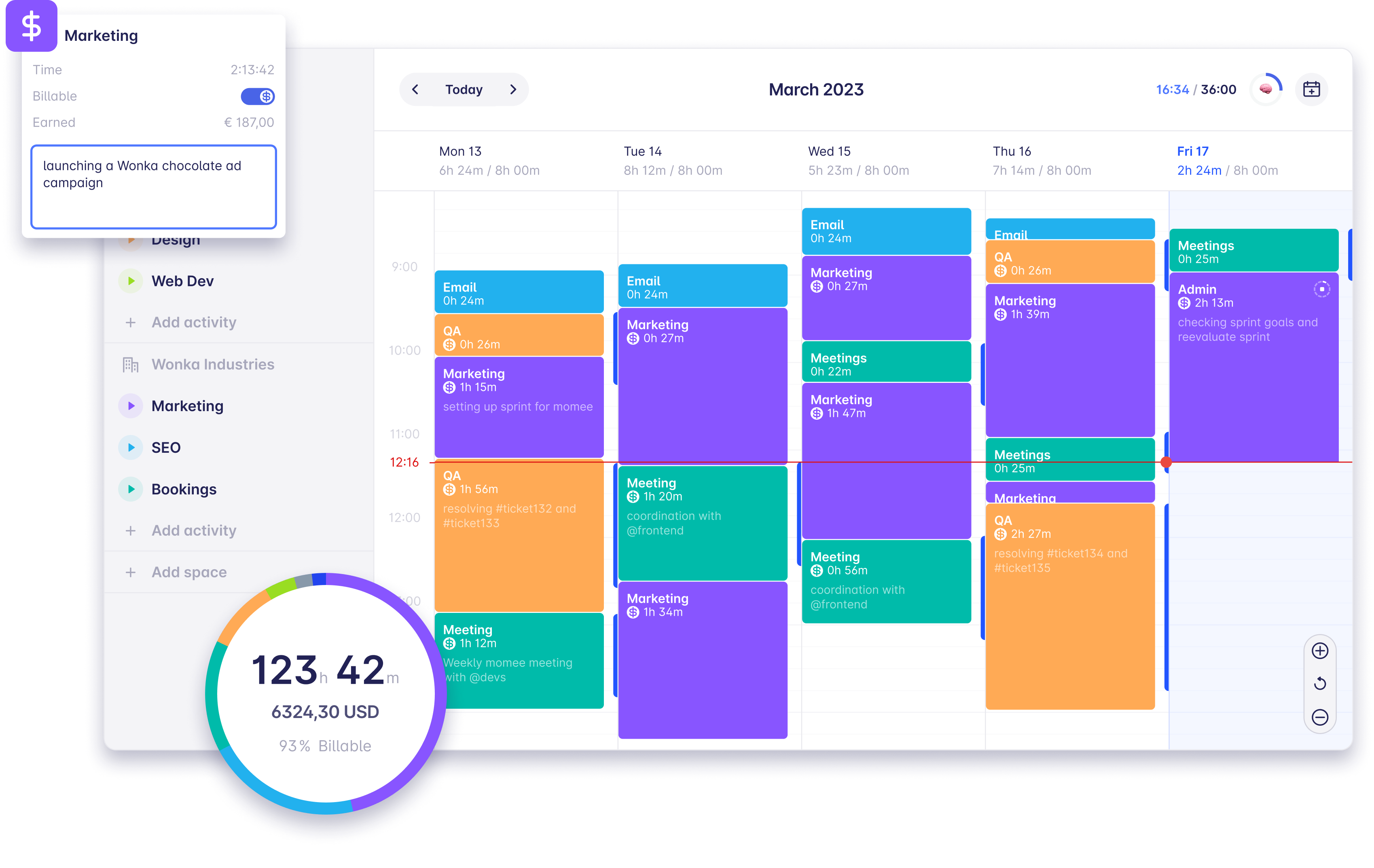Click the Today button in calendar header
This screenshot has width=1374, height=868.
[464, 89]
